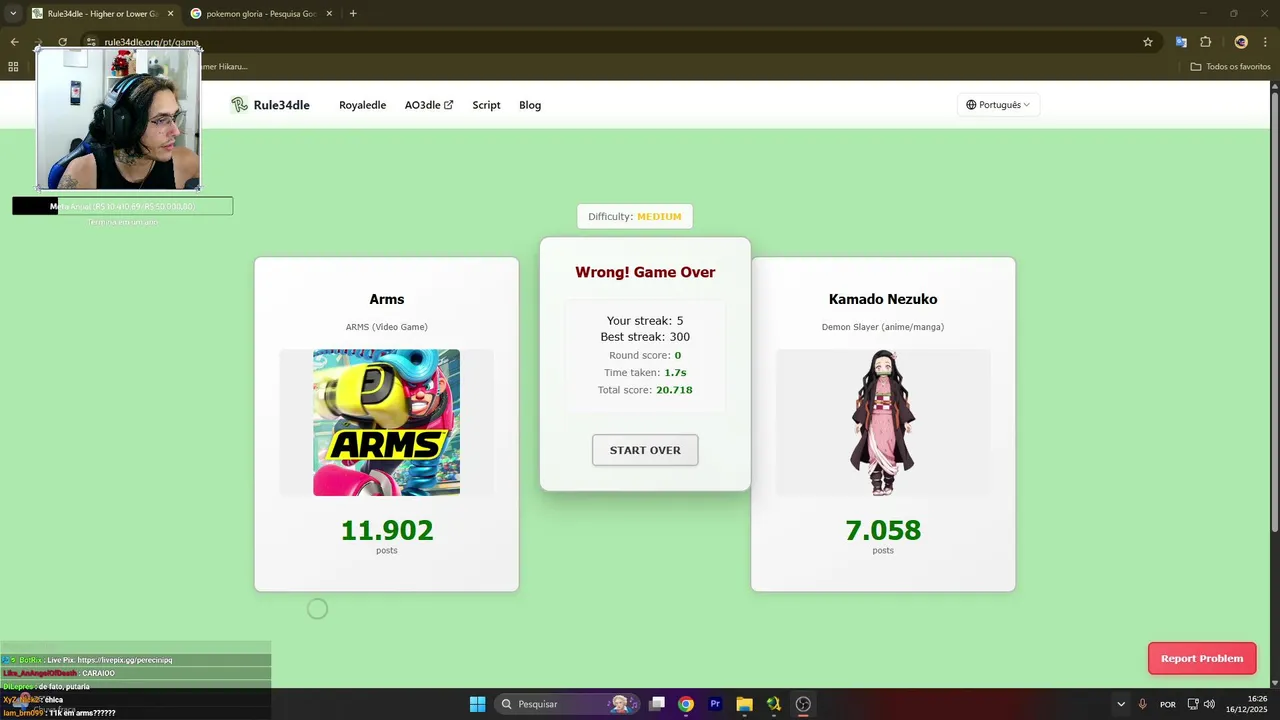Click the livepix link in chat
This screenshot has width=1280, height=720.
[125, 660]
